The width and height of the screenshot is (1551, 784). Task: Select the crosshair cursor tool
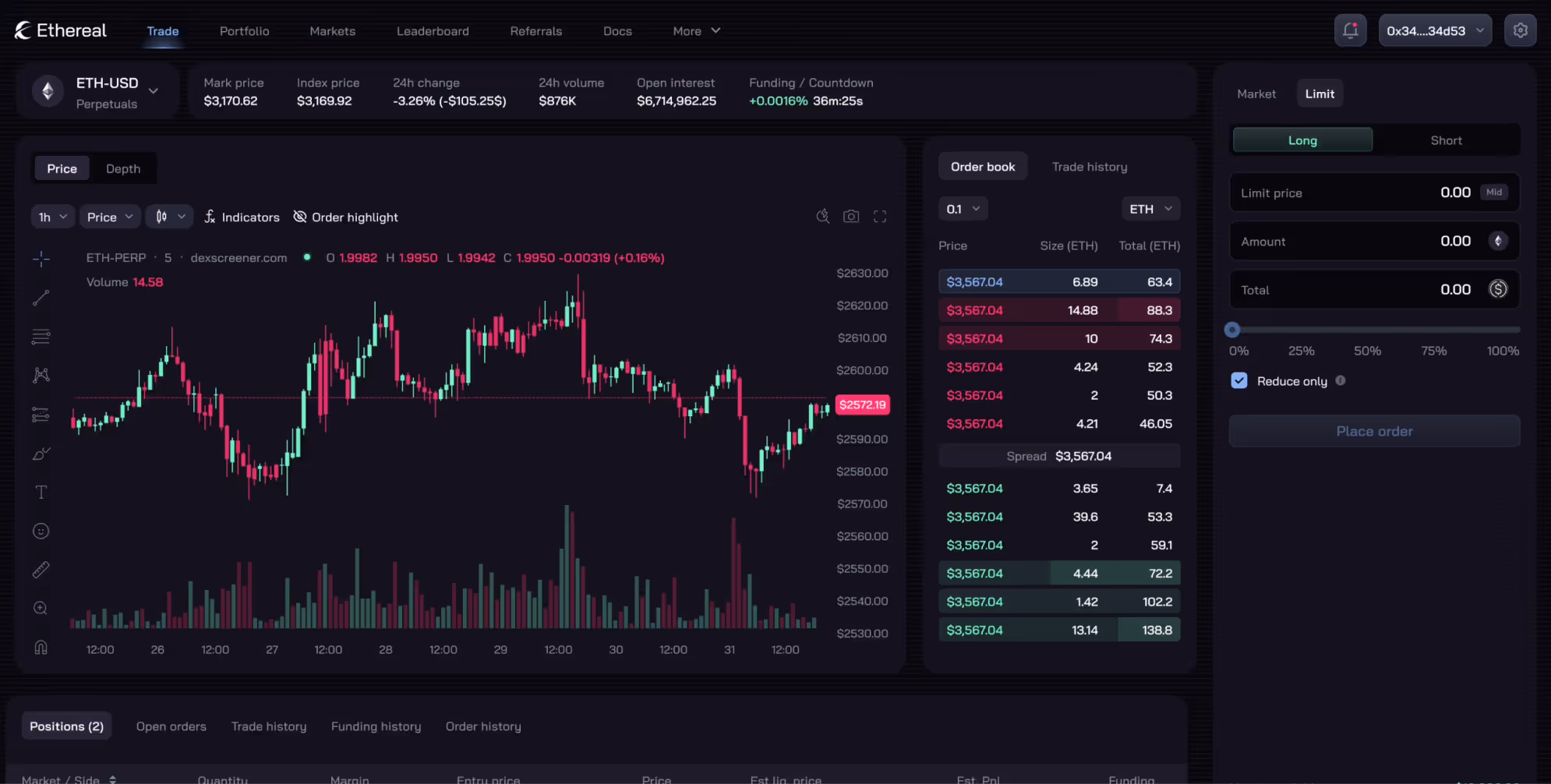click(x=41, y=259)
